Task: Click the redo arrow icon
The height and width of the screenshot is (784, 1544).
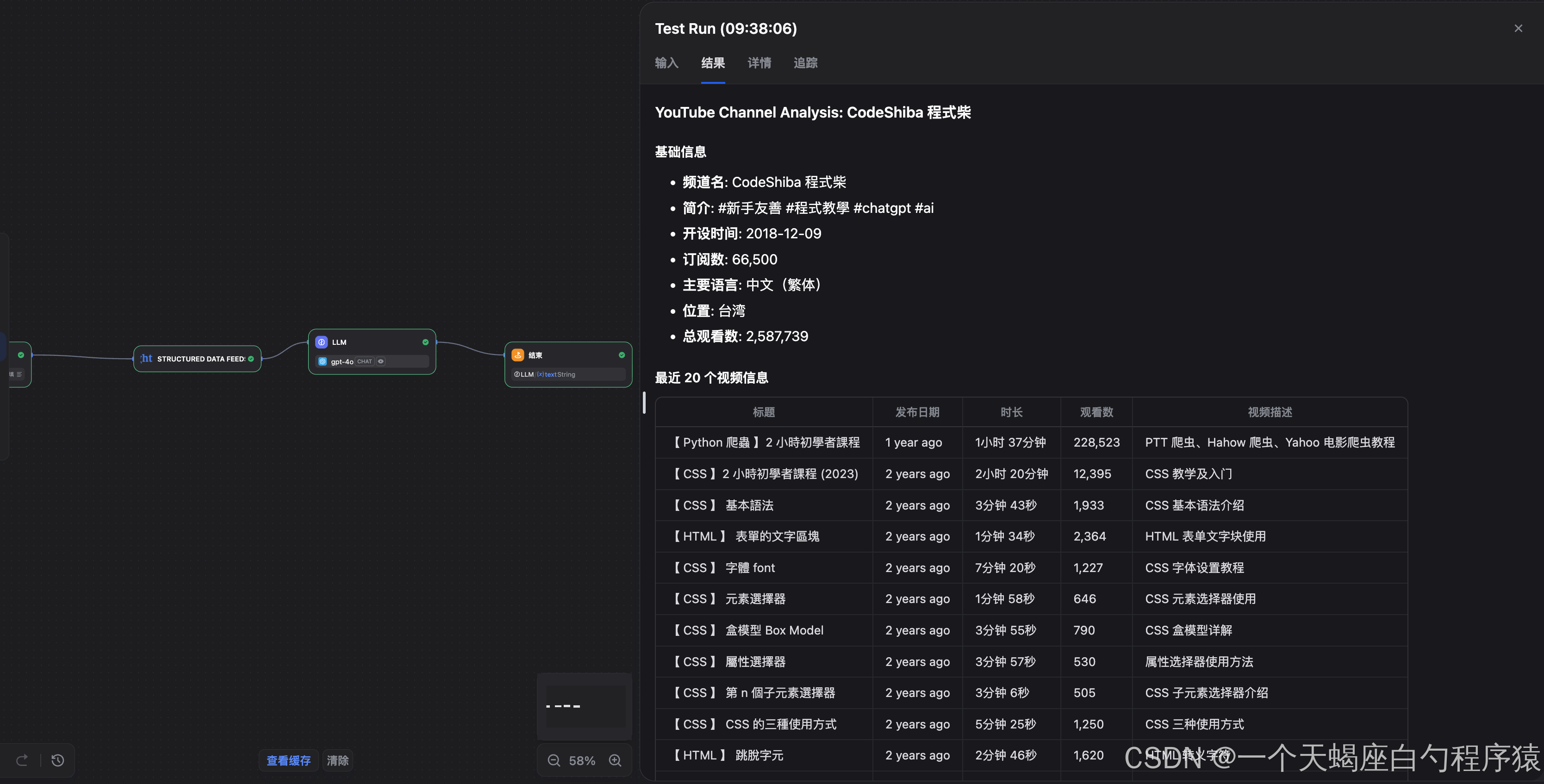Action: pyautogui.click(x=22, y=760)
